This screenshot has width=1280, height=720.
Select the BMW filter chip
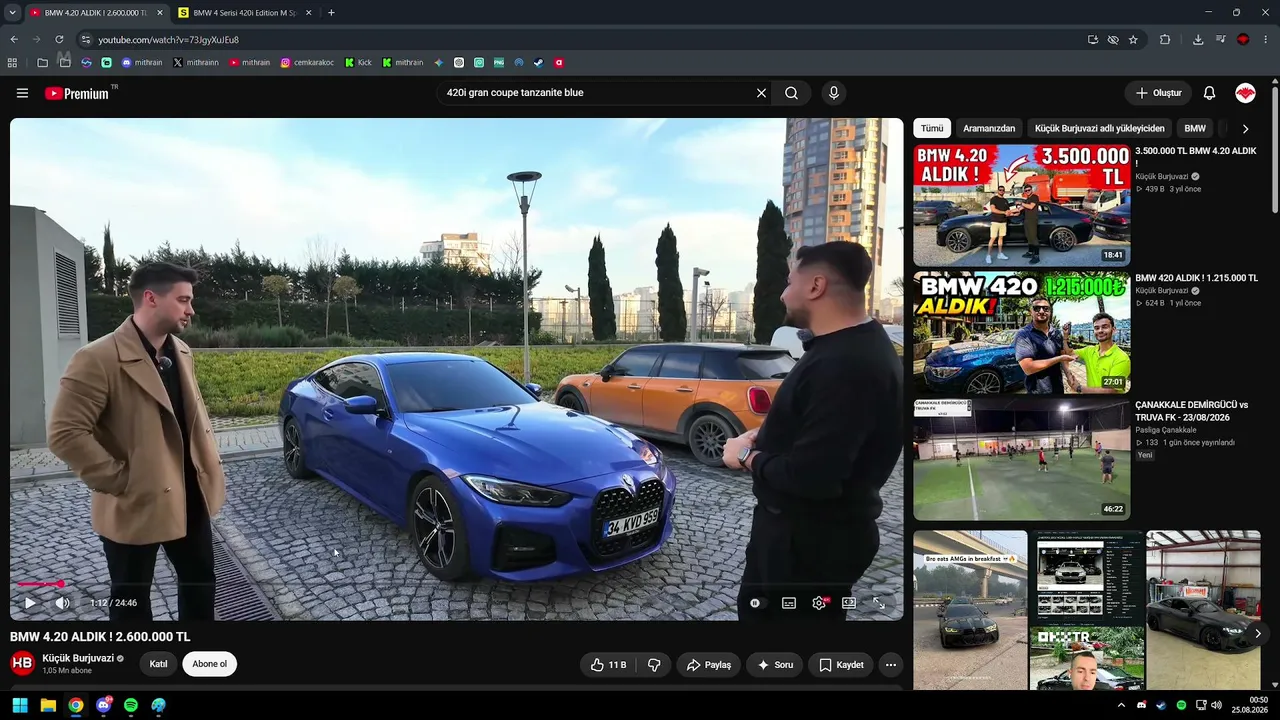click(1195, 128)
